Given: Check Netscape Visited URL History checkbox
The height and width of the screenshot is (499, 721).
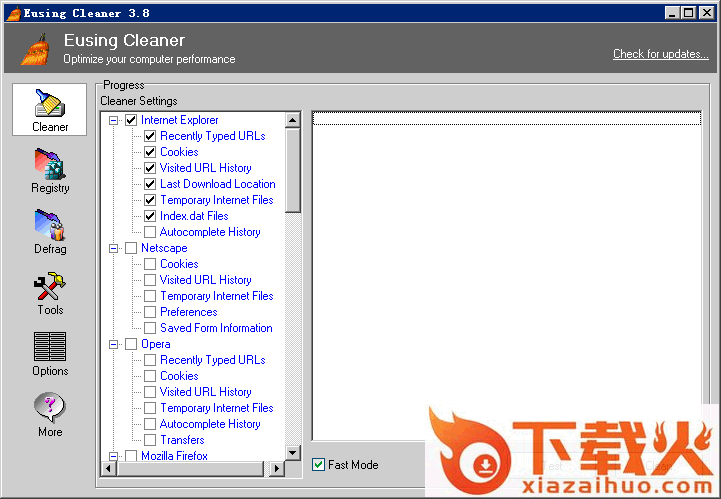Looking at the screenshot, I should click(x=150, y=280).
